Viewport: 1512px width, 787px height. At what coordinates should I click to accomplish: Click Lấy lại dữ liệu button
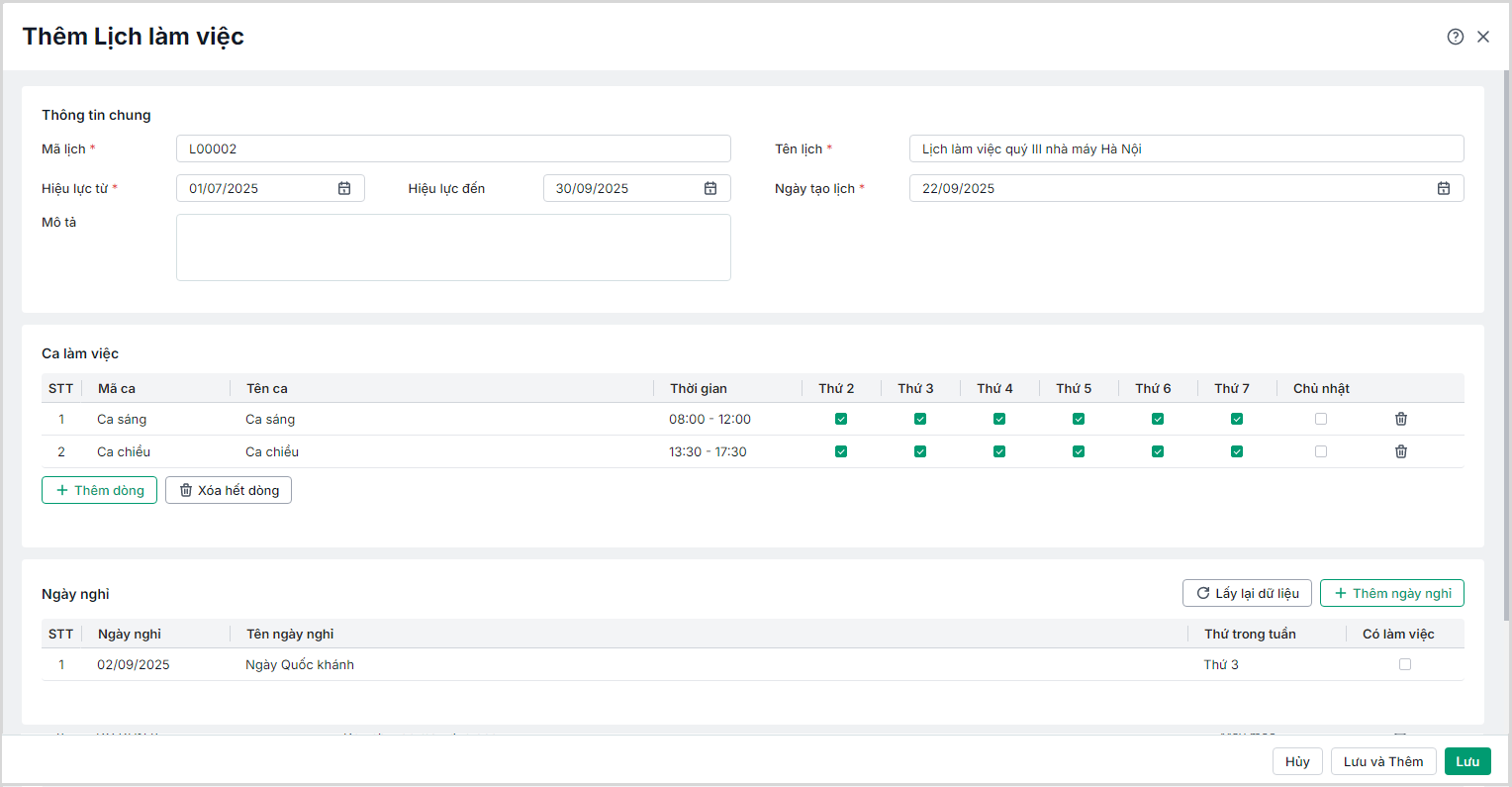click(1247, 593)
